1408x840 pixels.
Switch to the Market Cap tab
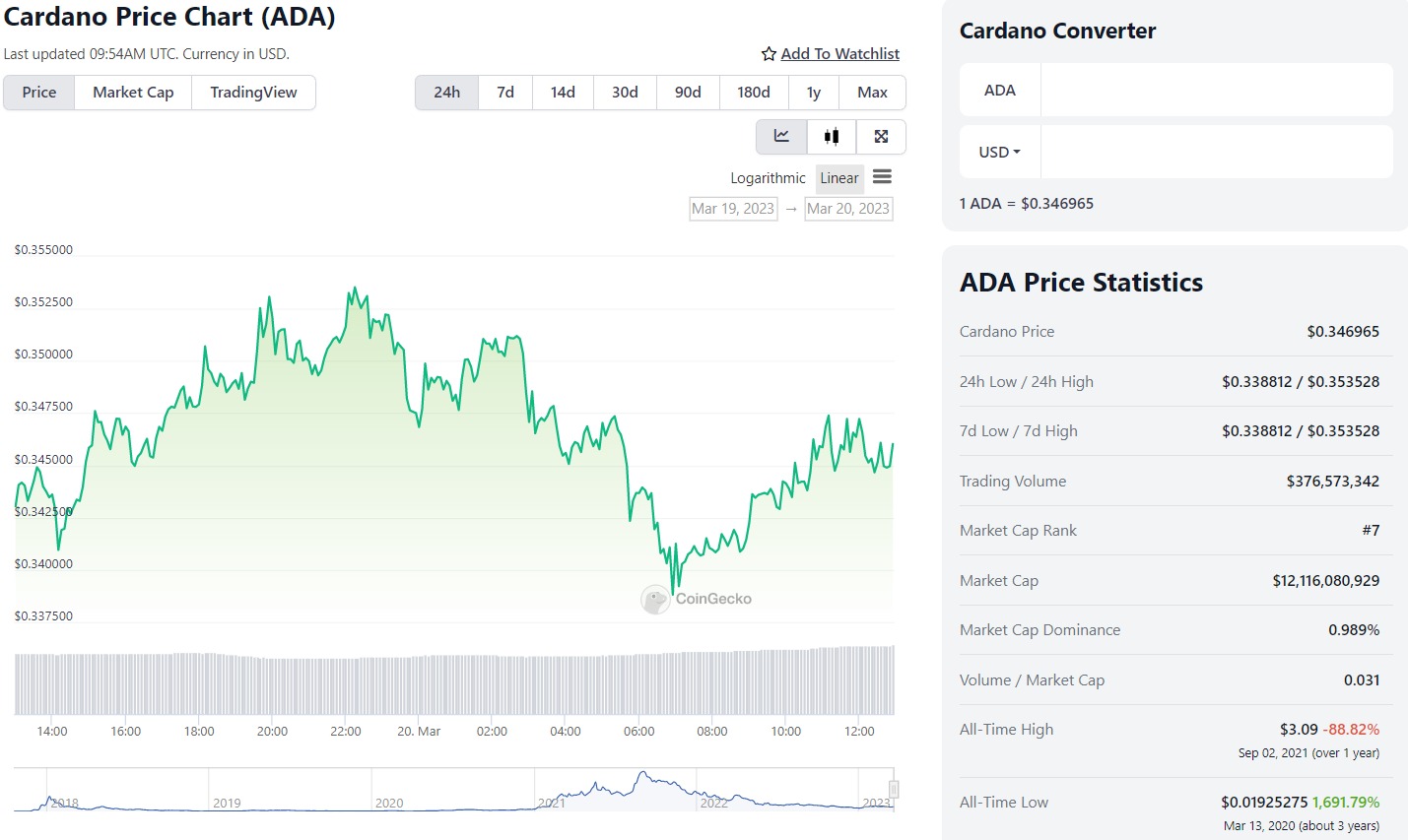tap(132, 92)
